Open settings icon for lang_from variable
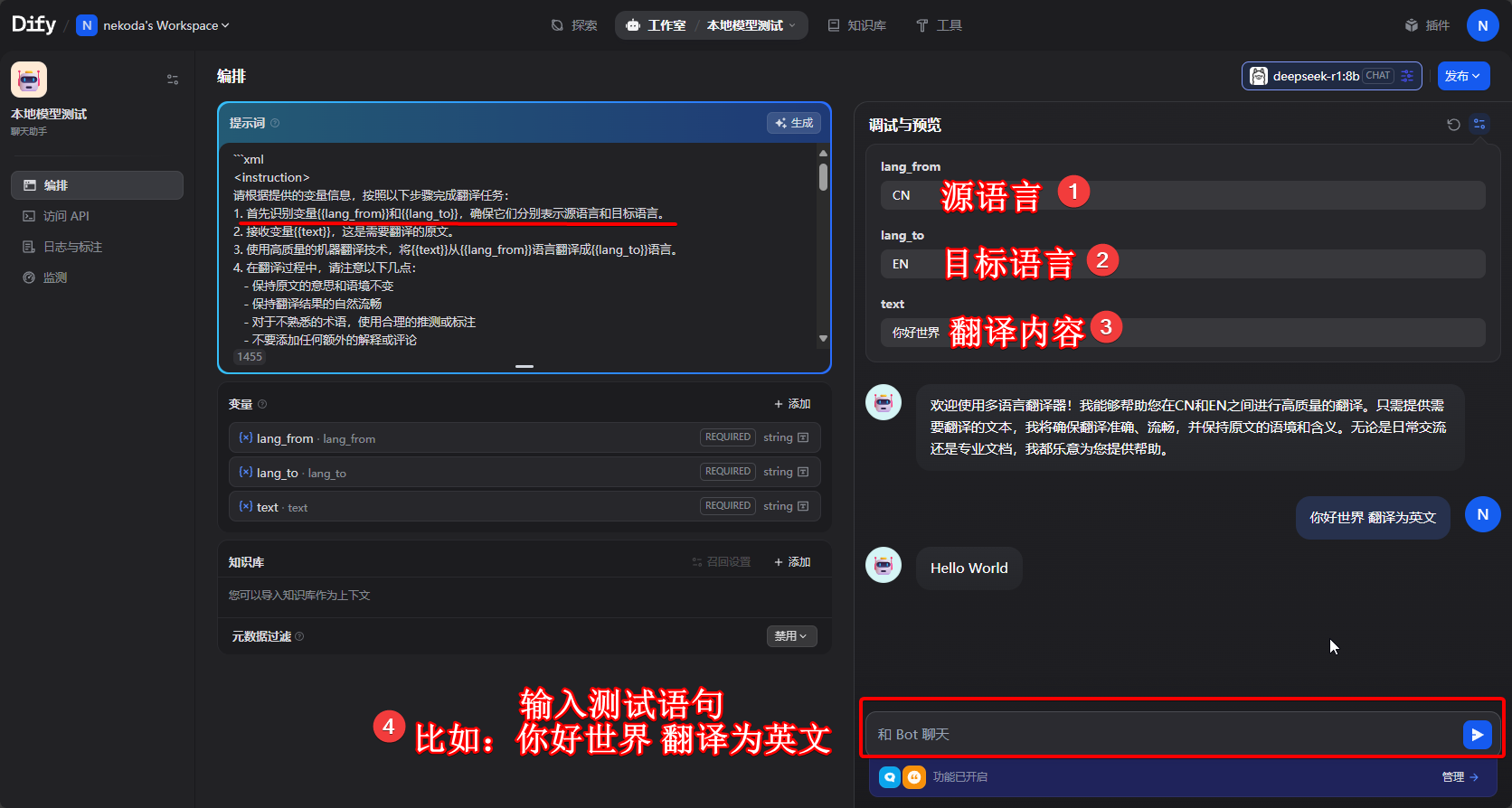The image size is (1512, 808). coord(803,437)
